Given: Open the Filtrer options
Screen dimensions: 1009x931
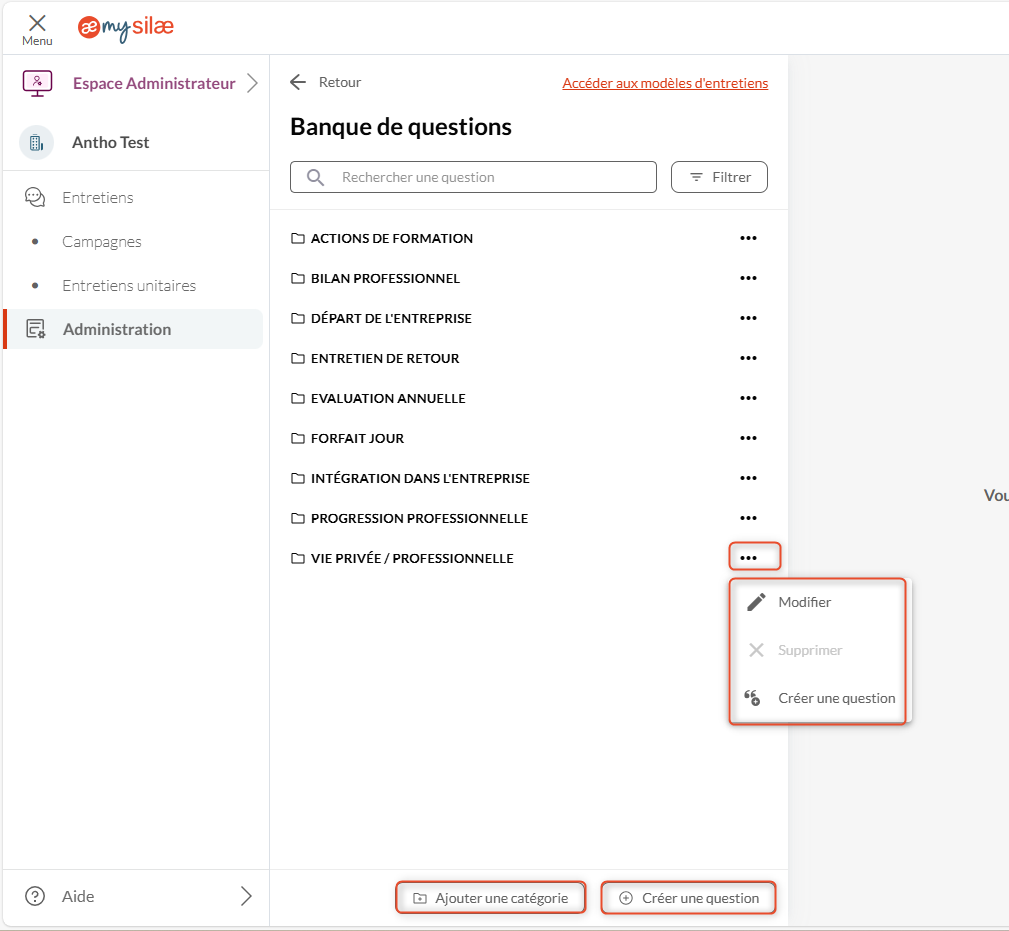Looking at the screenshot, I should click(x=719, y=177).
